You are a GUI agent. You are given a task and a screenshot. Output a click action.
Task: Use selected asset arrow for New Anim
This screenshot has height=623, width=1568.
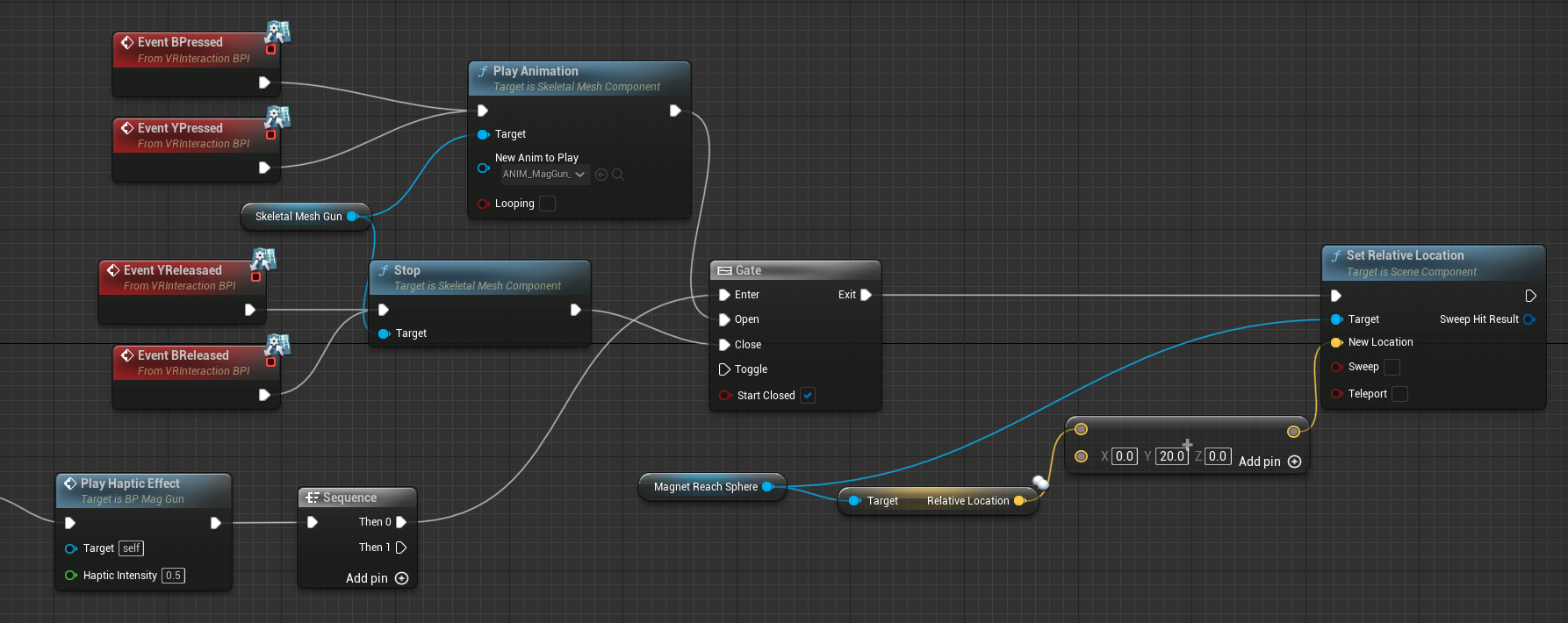[x=601, y=175]
